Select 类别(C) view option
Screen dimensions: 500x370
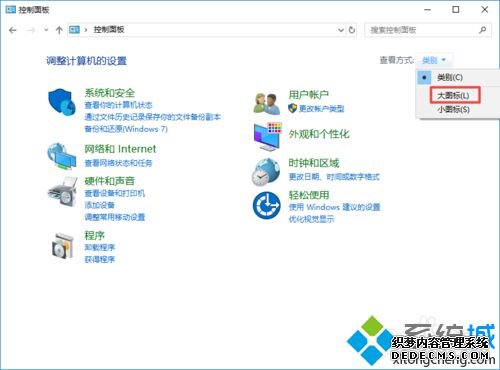[x=450, y=77]
